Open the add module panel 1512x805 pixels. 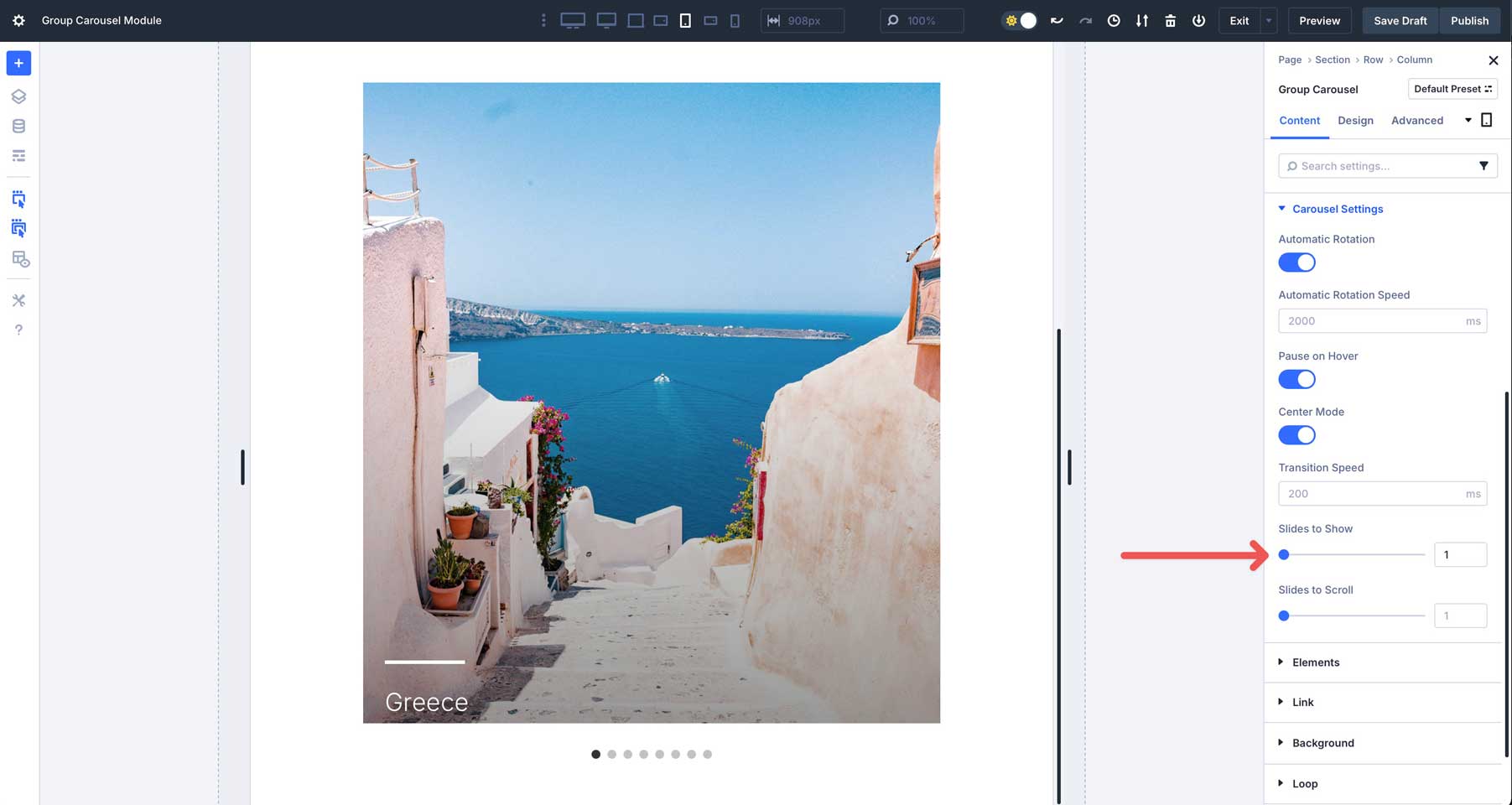coord(18,63)
